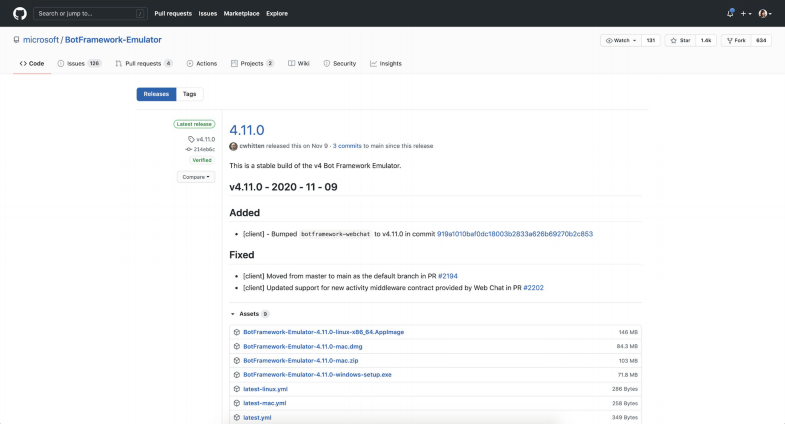Star the repository
Screen dimensions: 785x424
click(x=680, y=41)
